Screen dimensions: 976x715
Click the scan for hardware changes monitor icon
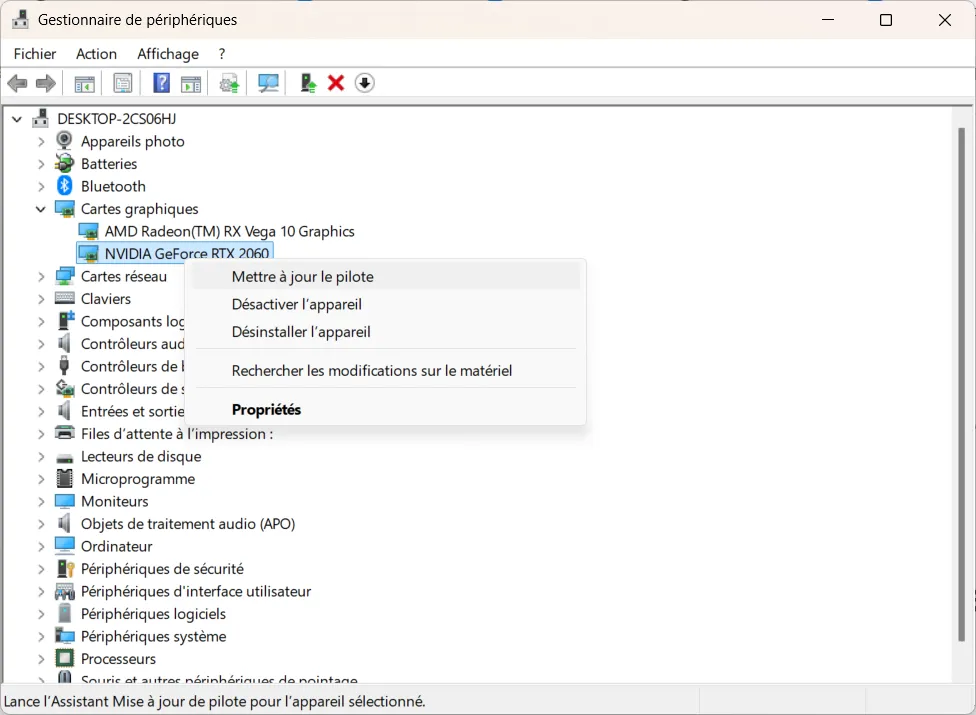[268, 83]
